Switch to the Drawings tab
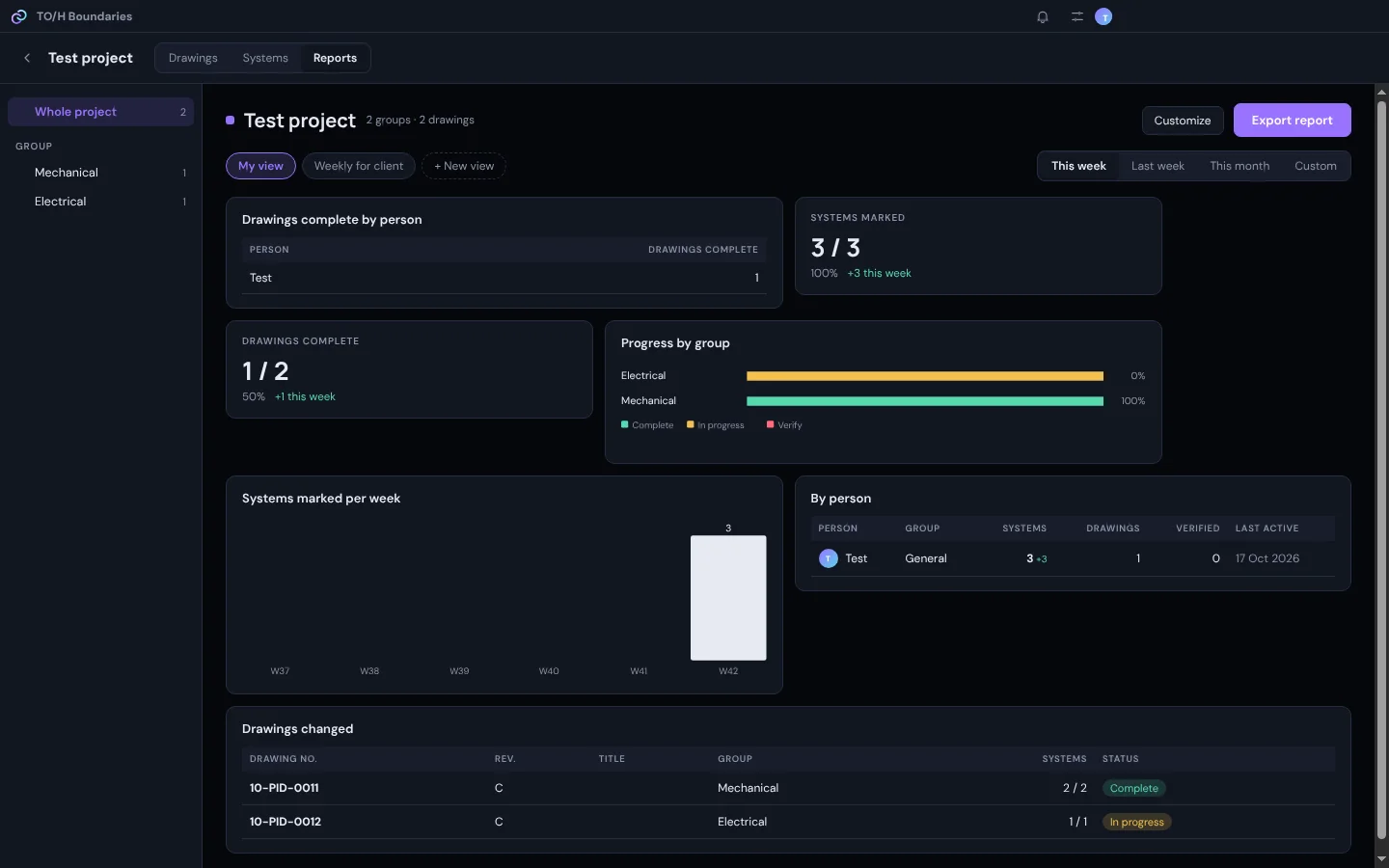The height and width of the screenshot is (868, 1389). 193,58
